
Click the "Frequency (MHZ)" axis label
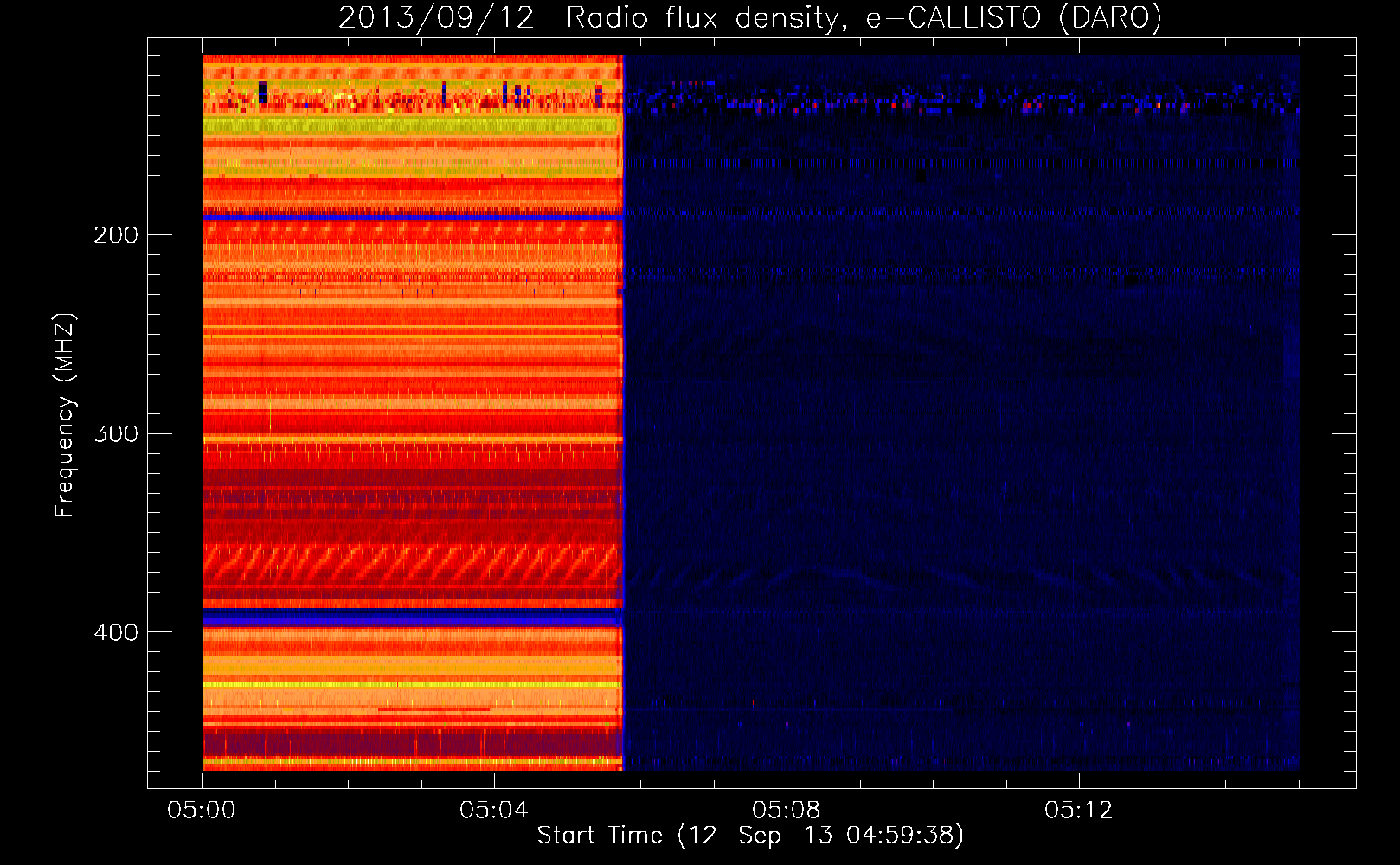[65, 415]
